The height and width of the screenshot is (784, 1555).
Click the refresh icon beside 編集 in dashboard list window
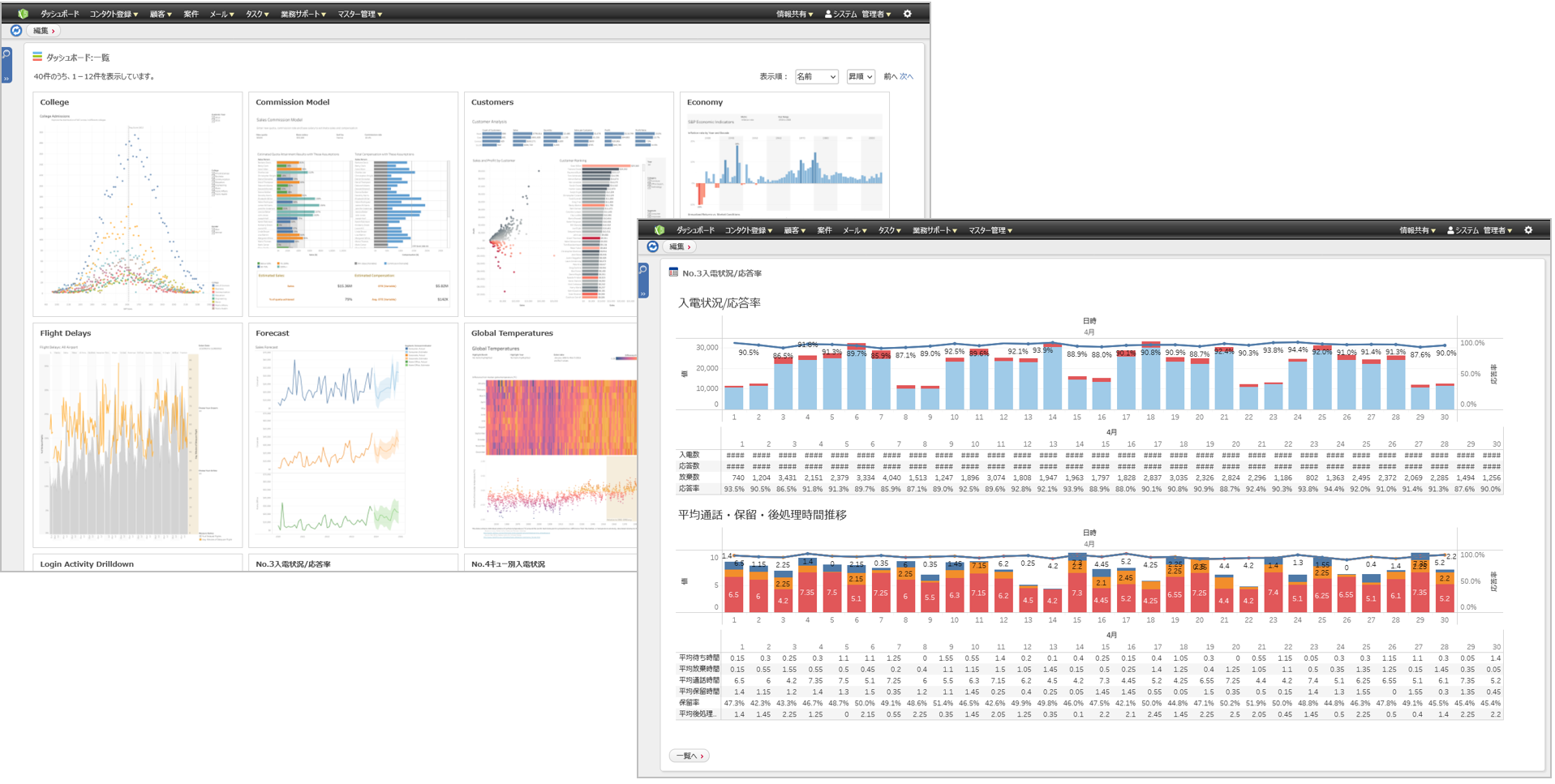click(16, 31)
